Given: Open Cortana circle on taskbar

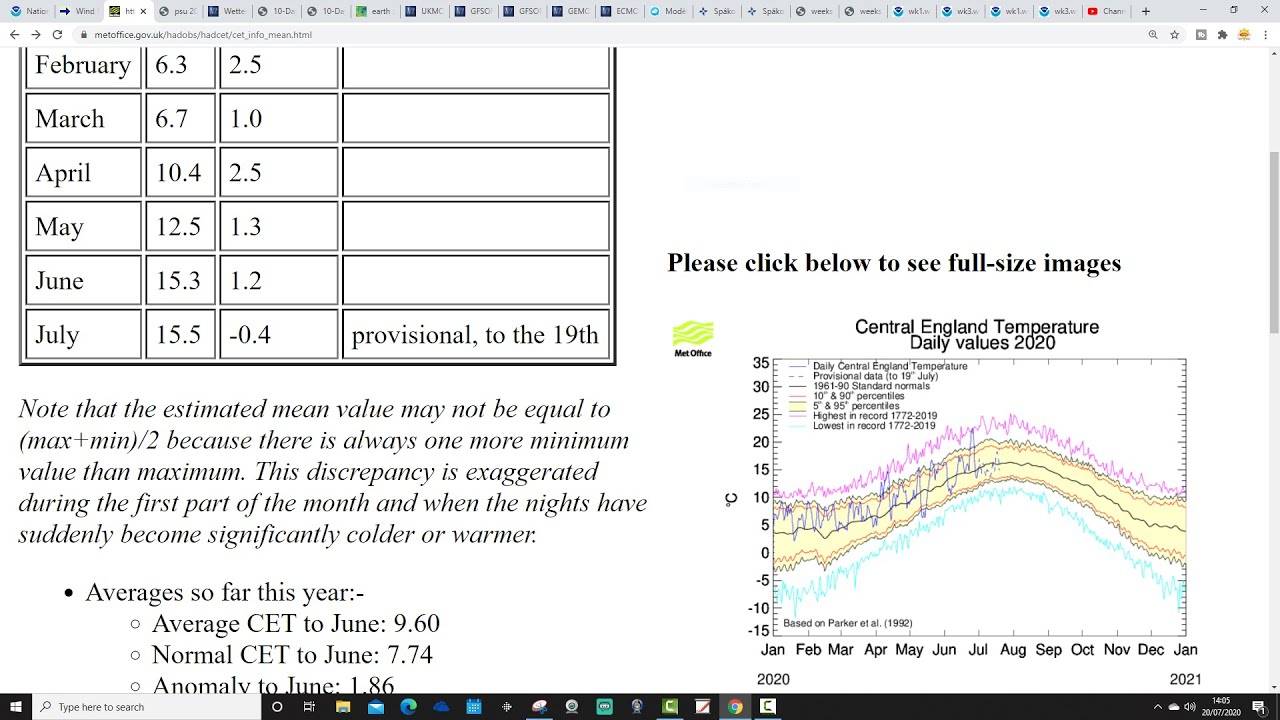Looking at the screenshot, I should pyautogui.click(x=277, y=707).
